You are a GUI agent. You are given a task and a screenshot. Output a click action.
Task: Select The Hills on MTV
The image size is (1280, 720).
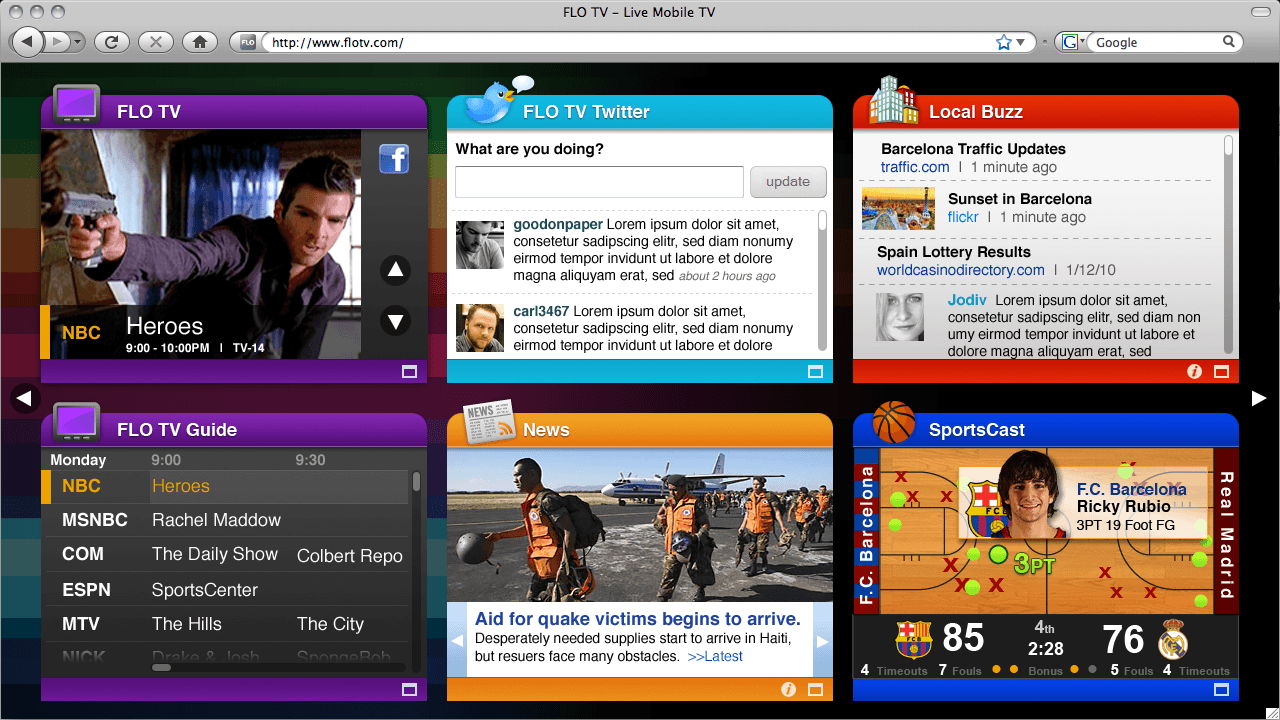(x=187, y=624)
